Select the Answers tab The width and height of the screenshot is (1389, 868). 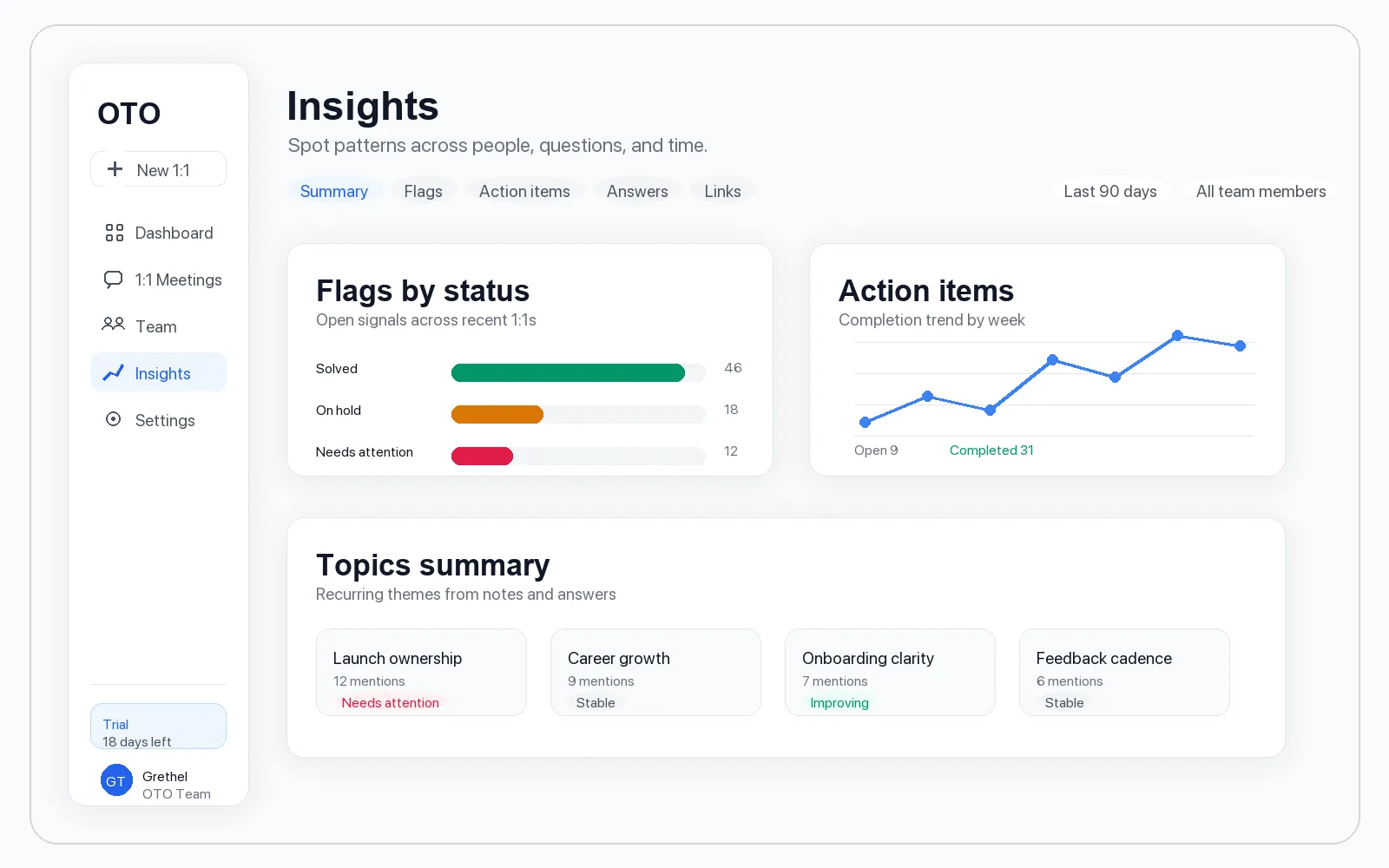637,191
